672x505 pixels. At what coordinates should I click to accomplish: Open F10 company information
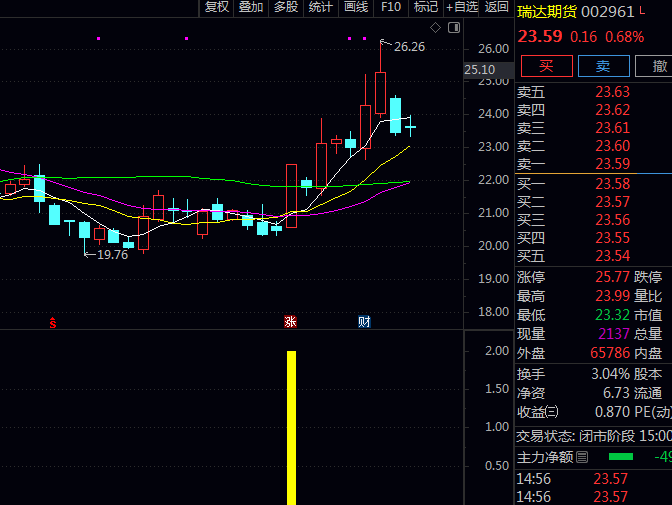click(391, 7)
